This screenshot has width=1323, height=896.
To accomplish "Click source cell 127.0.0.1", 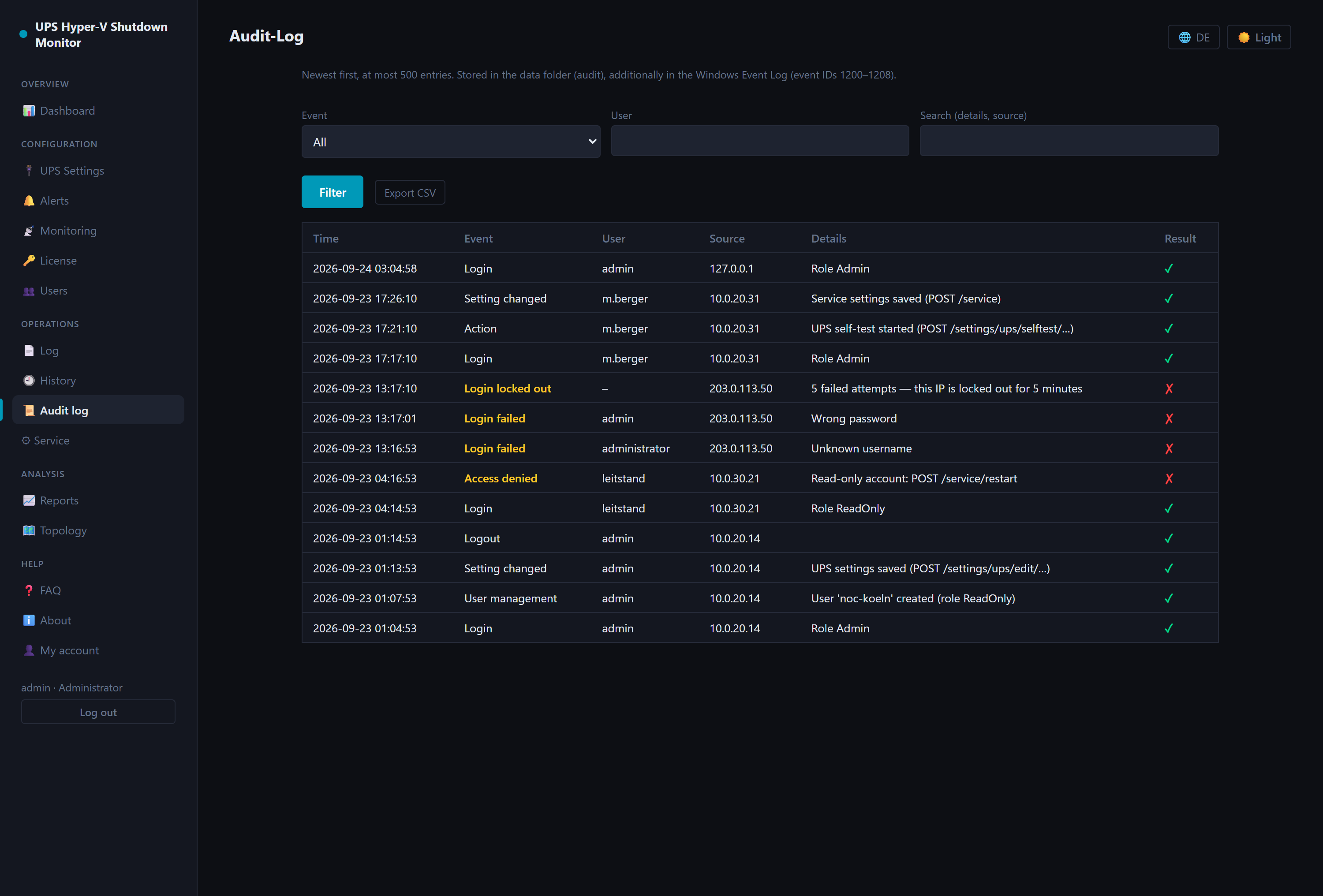I will click(732, 268).
